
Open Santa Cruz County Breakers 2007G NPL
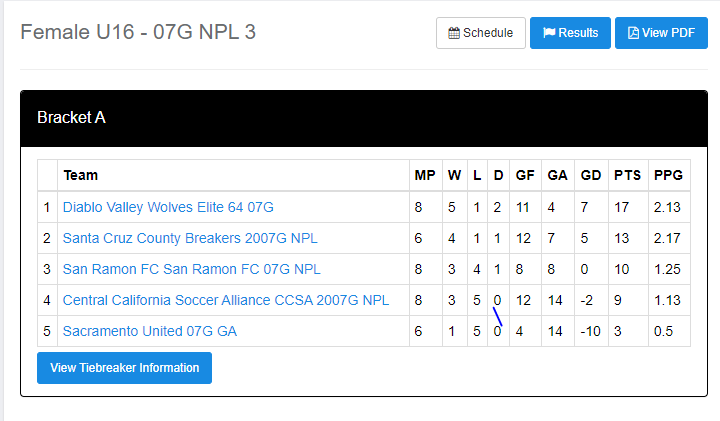pyautogui.click(x=192, y=239)
